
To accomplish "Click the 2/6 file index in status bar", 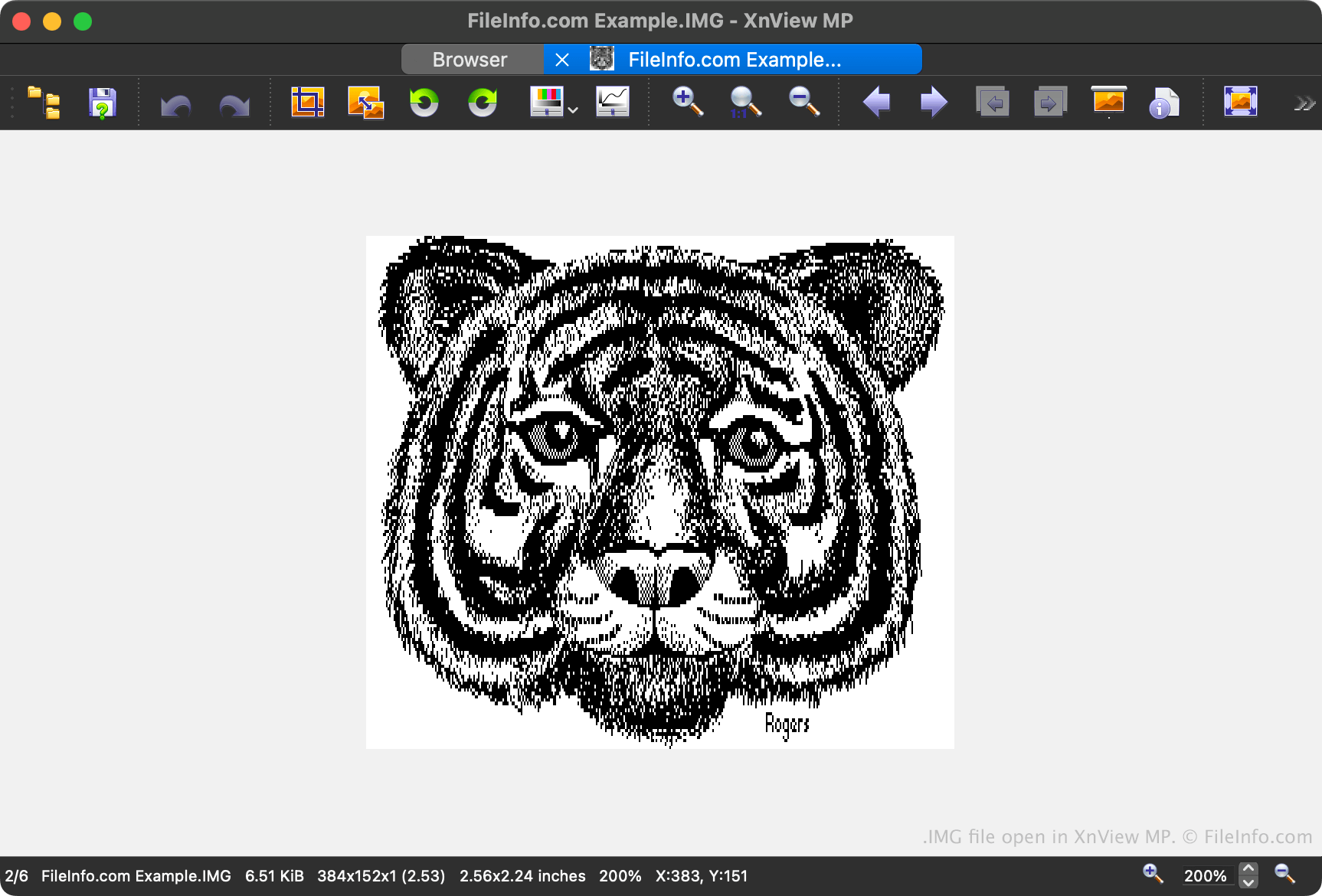I will point(16,876).
